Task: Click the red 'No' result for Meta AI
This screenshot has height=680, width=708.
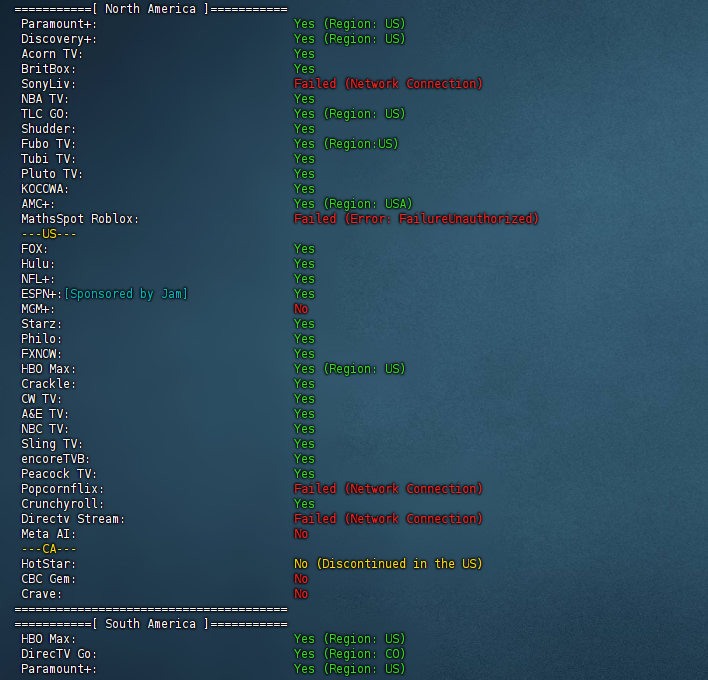Action: (x=301, y=534)
